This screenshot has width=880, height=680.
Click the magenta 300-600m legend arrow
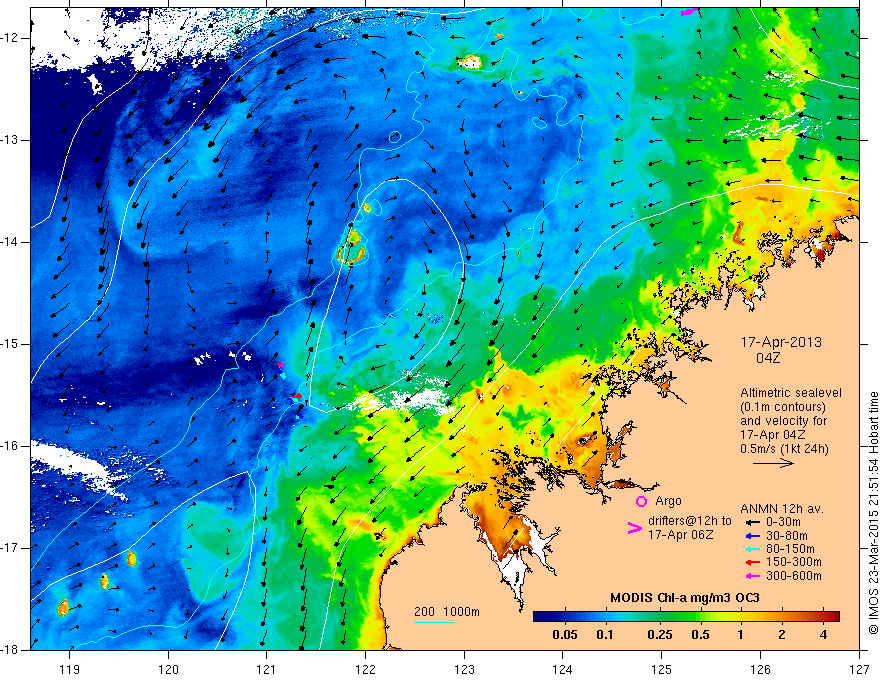(752, 576)
